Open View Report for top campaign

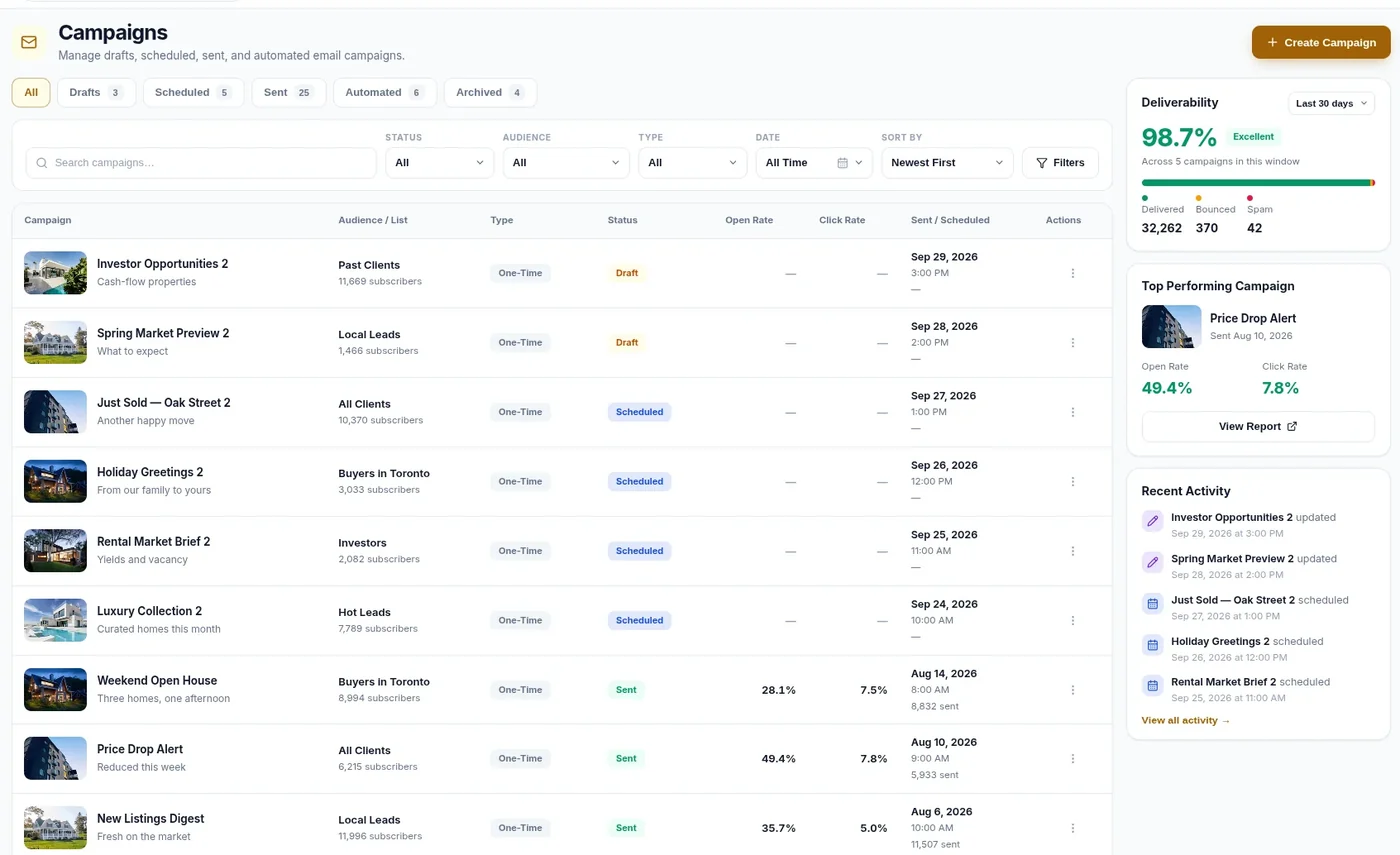pyautogui.click(x=1258, y=427)
